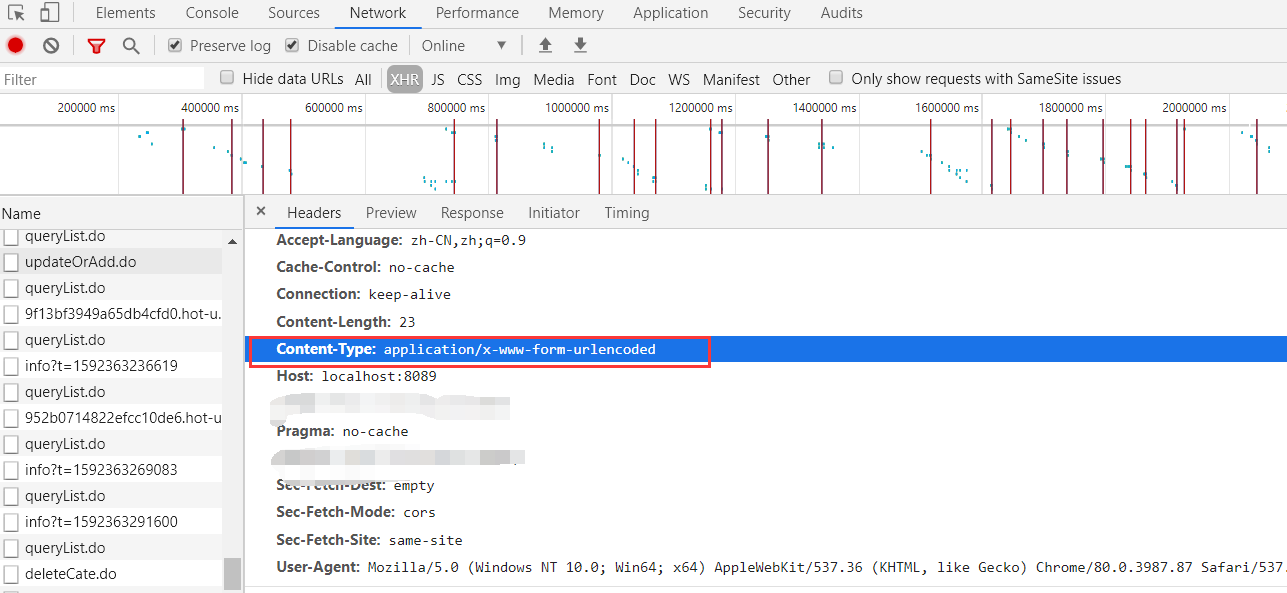Filter requests by WS type

click(679, 79)
